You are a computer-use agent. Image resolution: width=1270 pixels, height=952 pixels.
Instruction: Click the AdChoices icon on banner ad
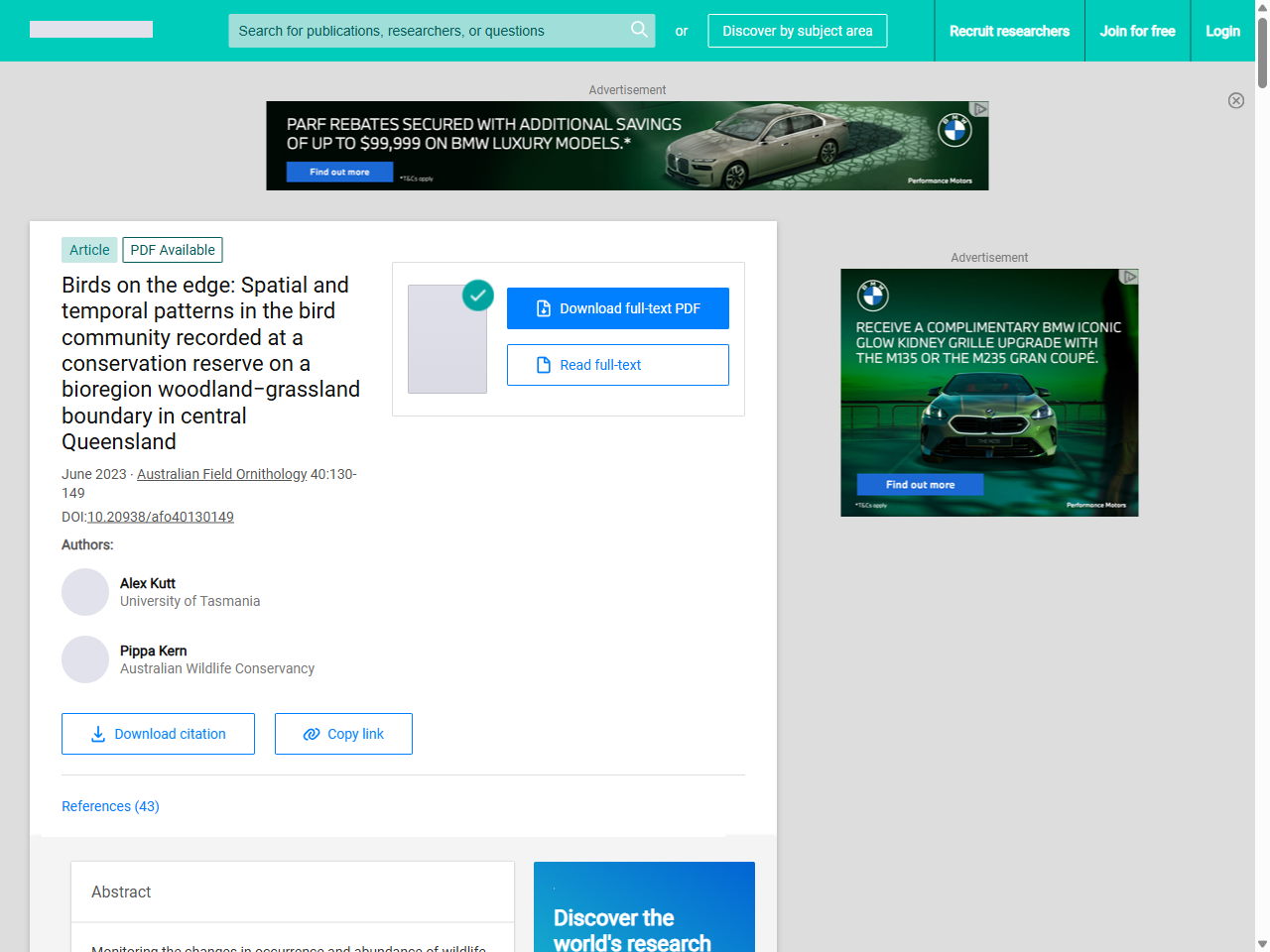[980, 109]
